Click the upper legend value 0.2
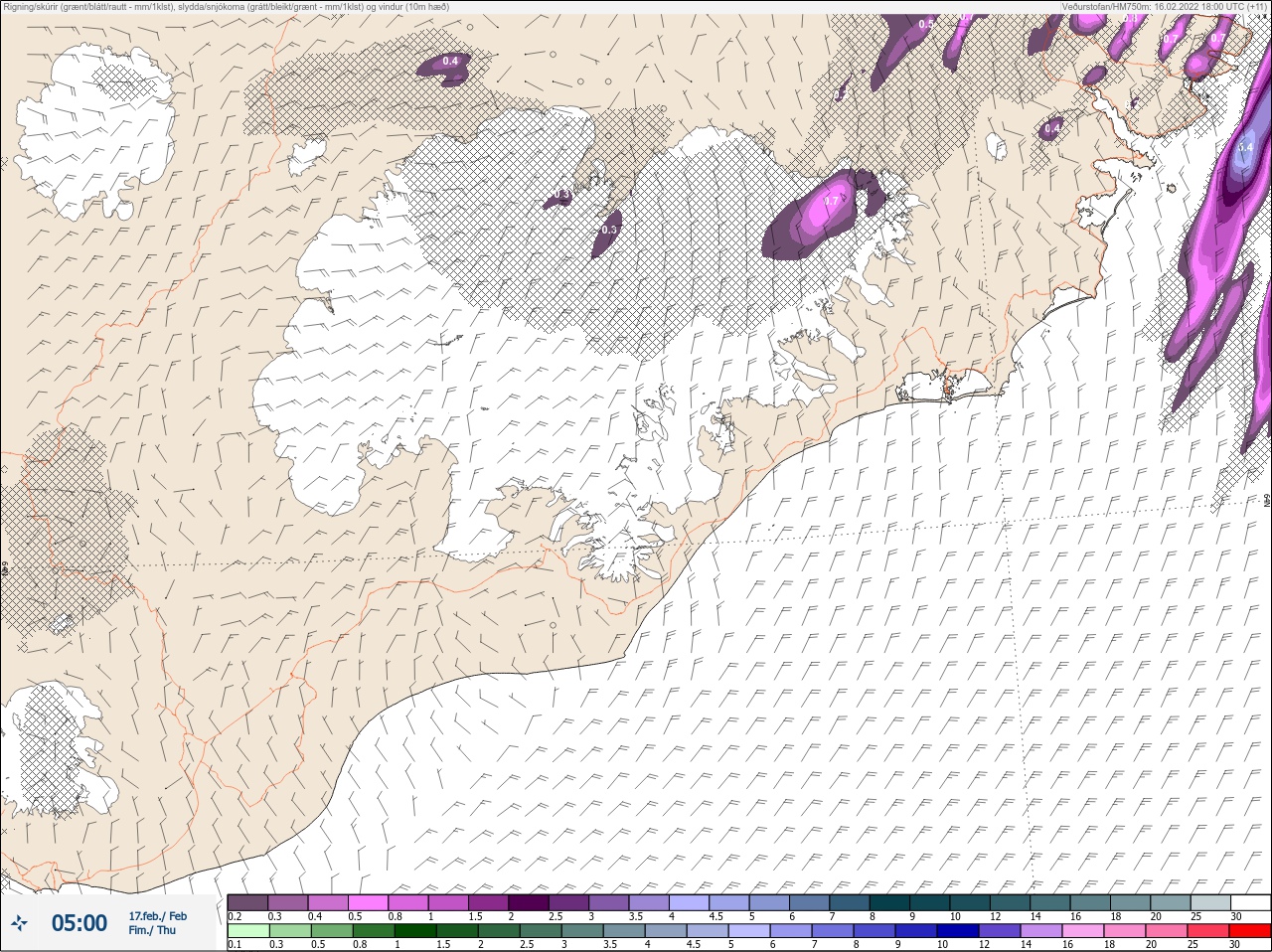 [x=235, y=916]
